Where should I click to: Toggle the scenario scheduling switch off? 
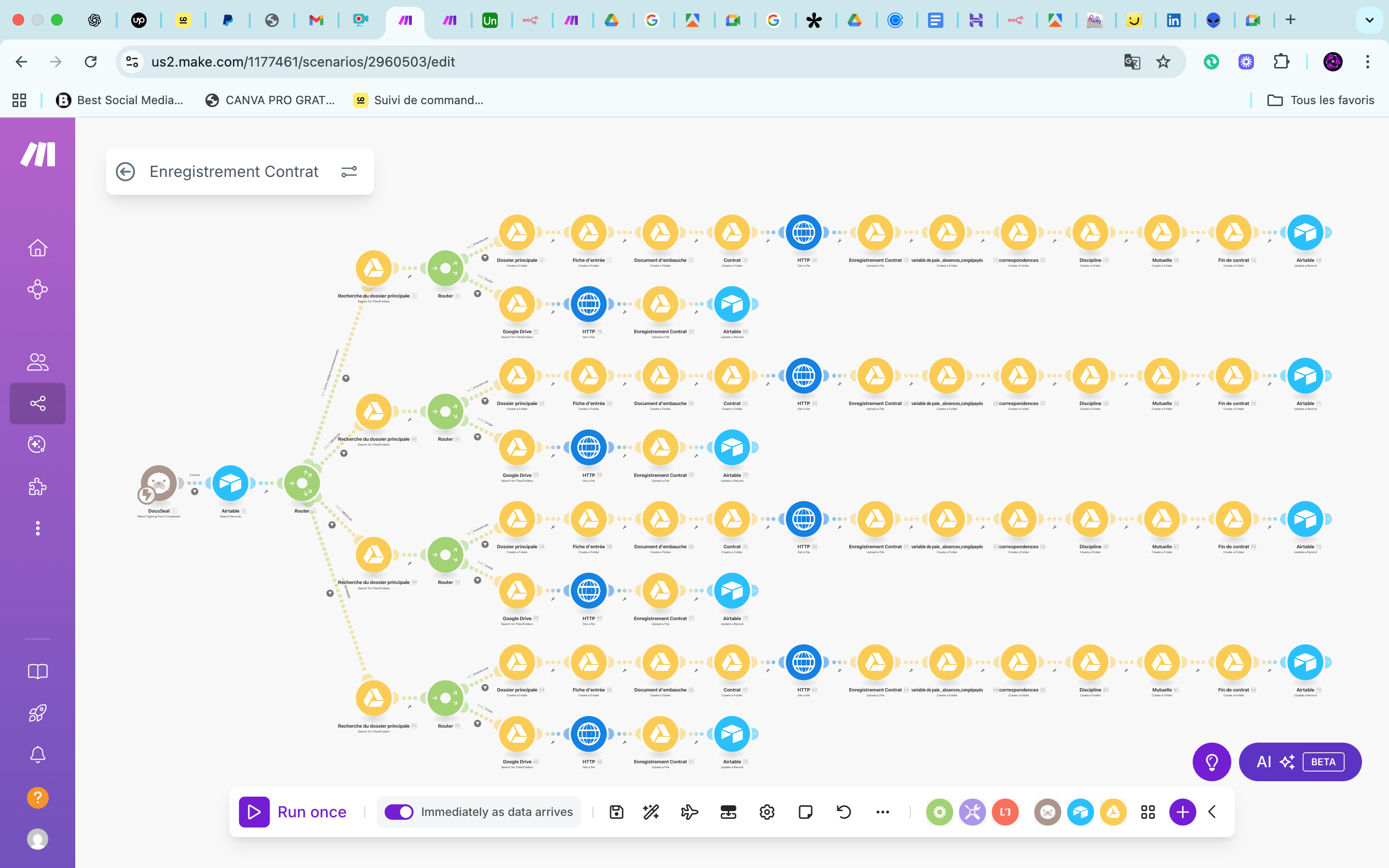(x=399, y=812)
